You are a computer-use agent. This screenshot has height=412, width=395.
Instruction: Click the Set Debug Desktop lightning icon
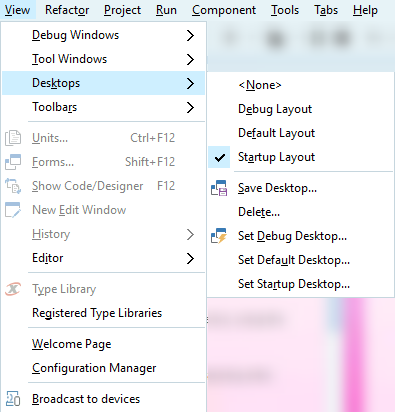point(219,236)
